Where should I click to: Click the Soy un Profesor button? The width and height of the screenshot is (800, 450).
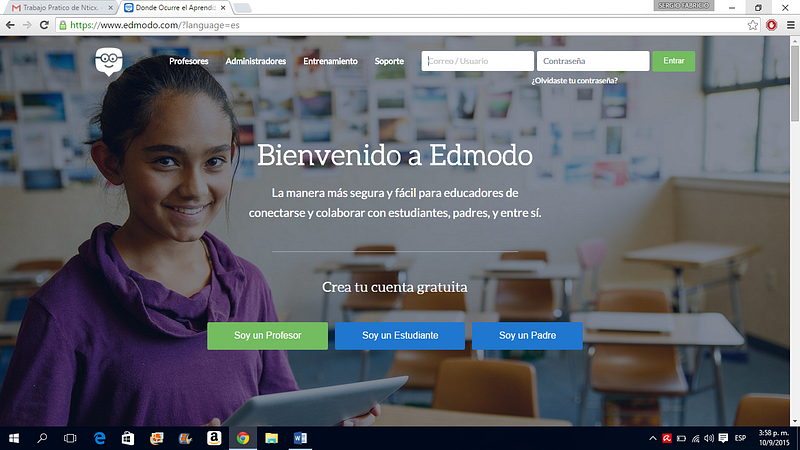point(267,336)
